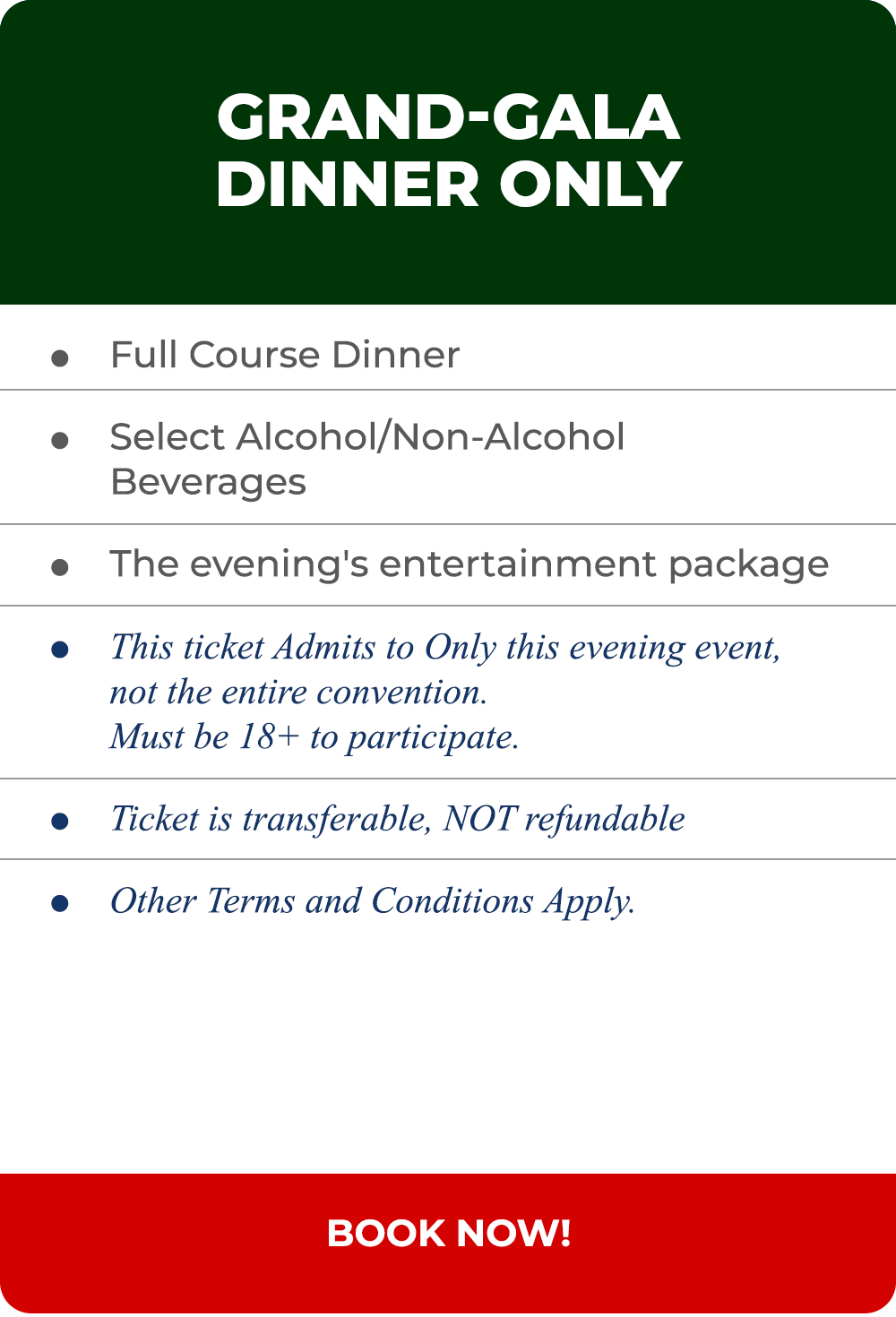Click the evening's entertainment package item
The height and width of the screenshot is (1317, 896).
tap(469, 565)
